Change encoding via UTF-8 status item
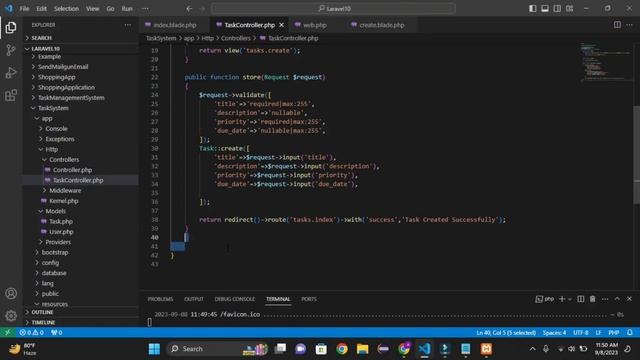Screen dimensions: 640x360 click(x=580, y=333)
